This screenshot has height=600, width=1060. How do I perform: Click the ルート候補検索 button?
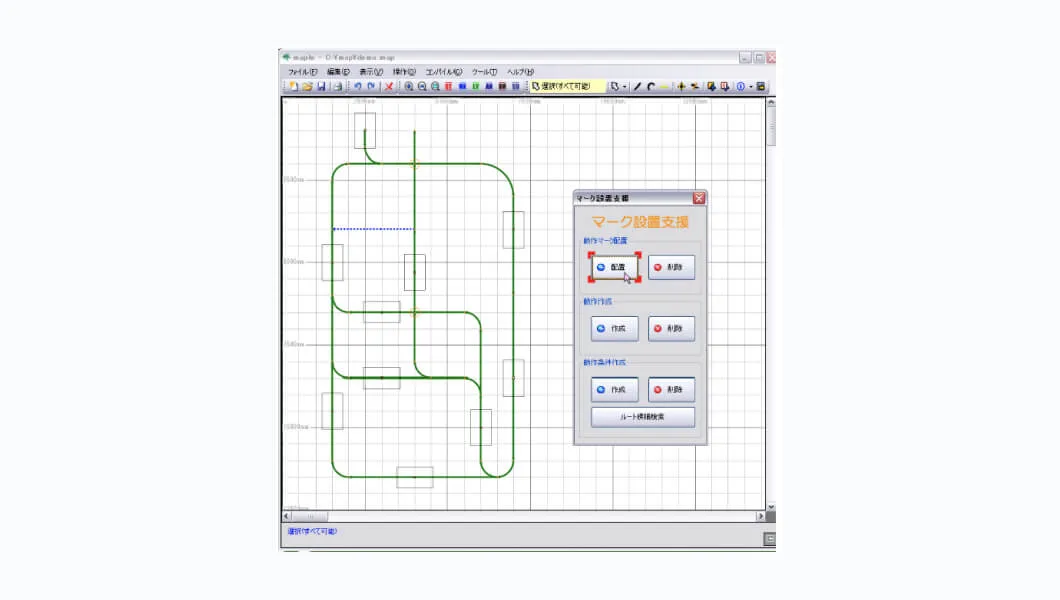[642, 417]
